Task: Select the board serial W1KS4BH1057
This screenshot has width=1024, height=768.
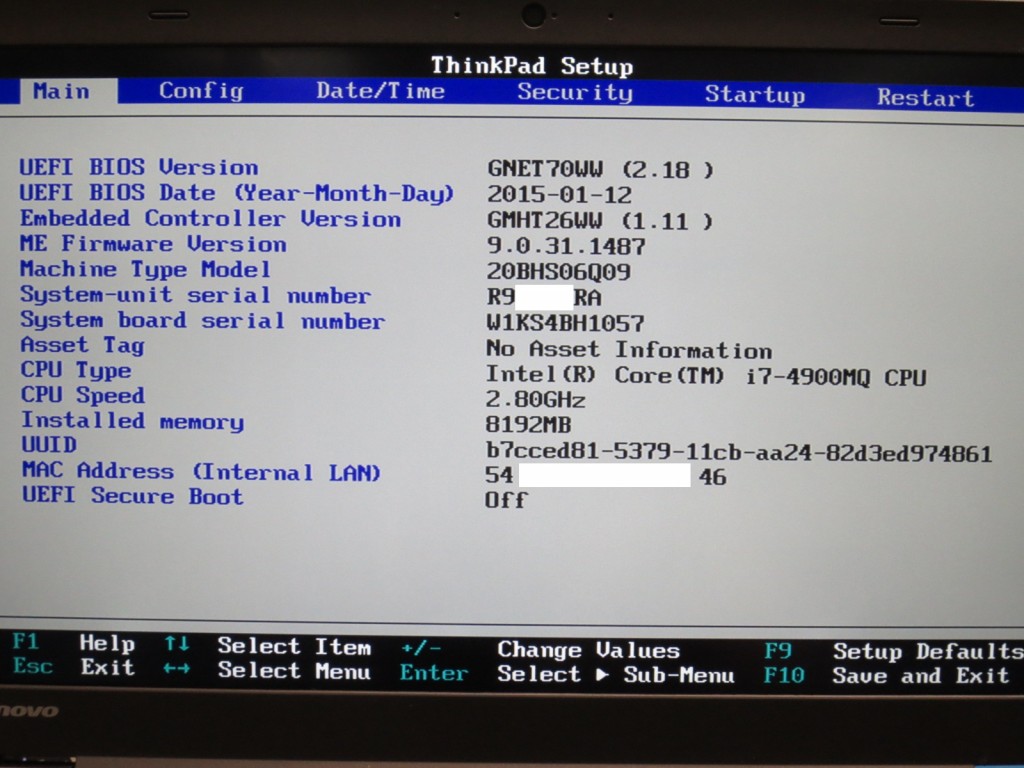Action: click(566, 323)
